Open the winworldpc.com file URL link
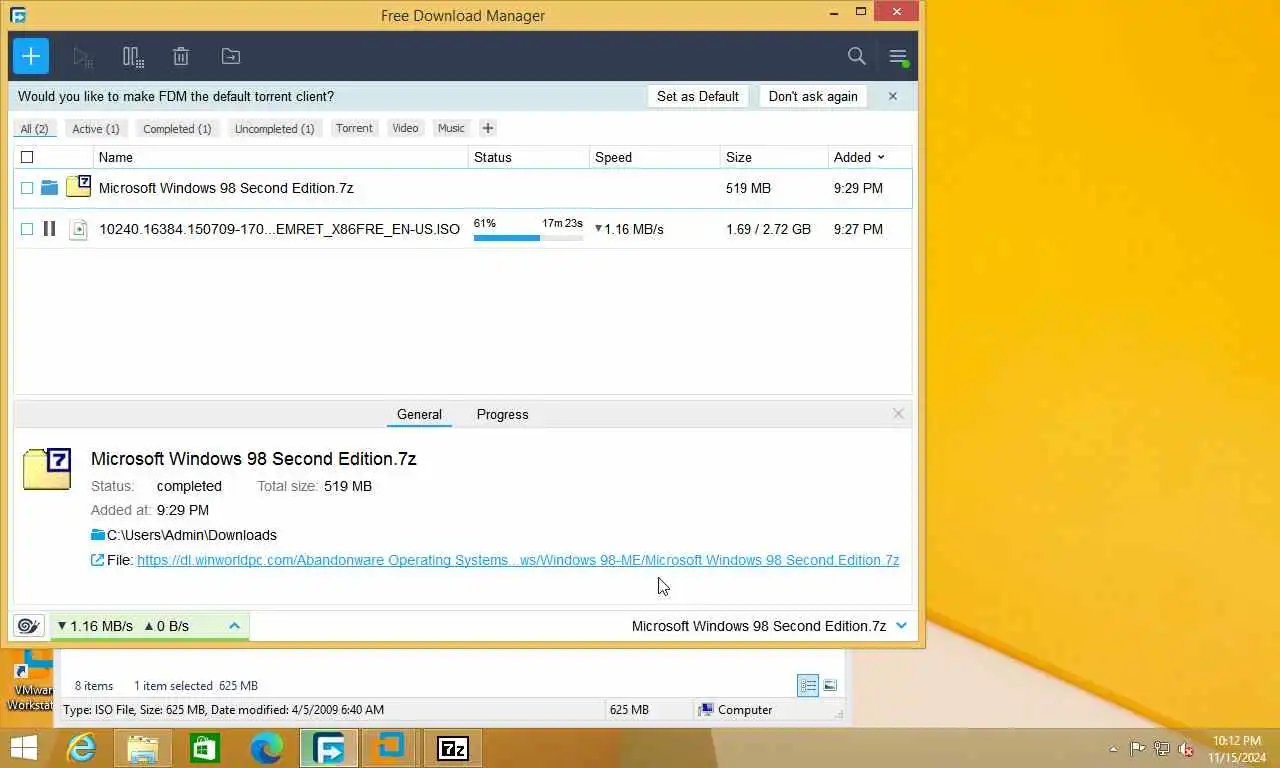This screenshot has height=768, width=1280. 518,560
